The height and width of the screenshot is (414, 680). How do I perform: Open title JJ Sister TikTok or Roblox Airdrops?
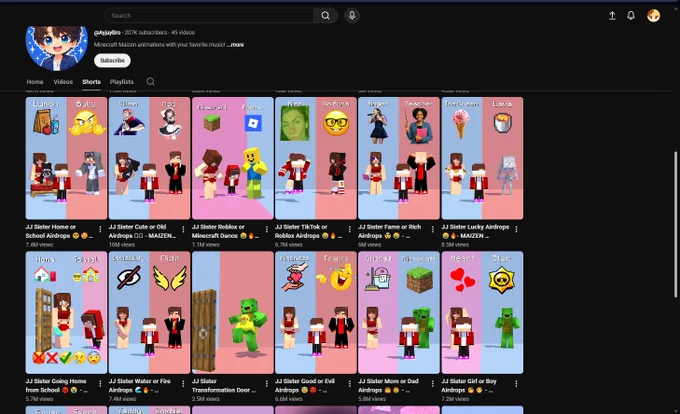click(x=308, y=231)
